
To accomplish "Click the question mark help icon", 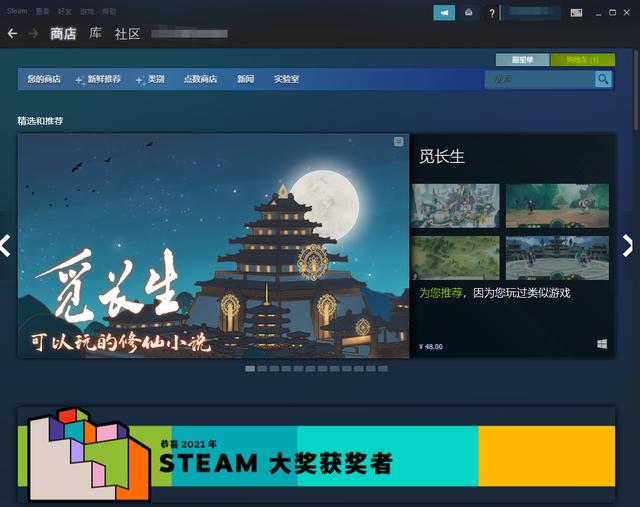I will 492,13.
